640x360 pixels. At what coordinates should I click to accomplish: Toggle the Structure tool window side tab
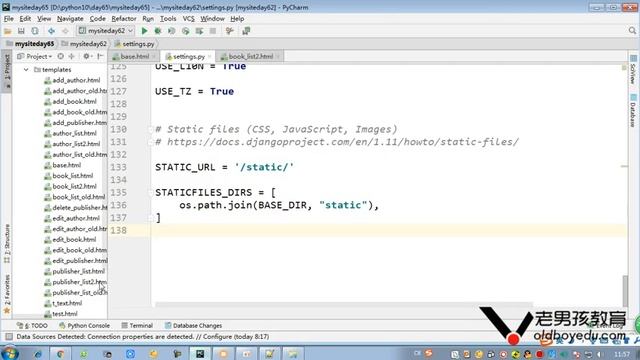pyautogui.click(x=7, y=243)
